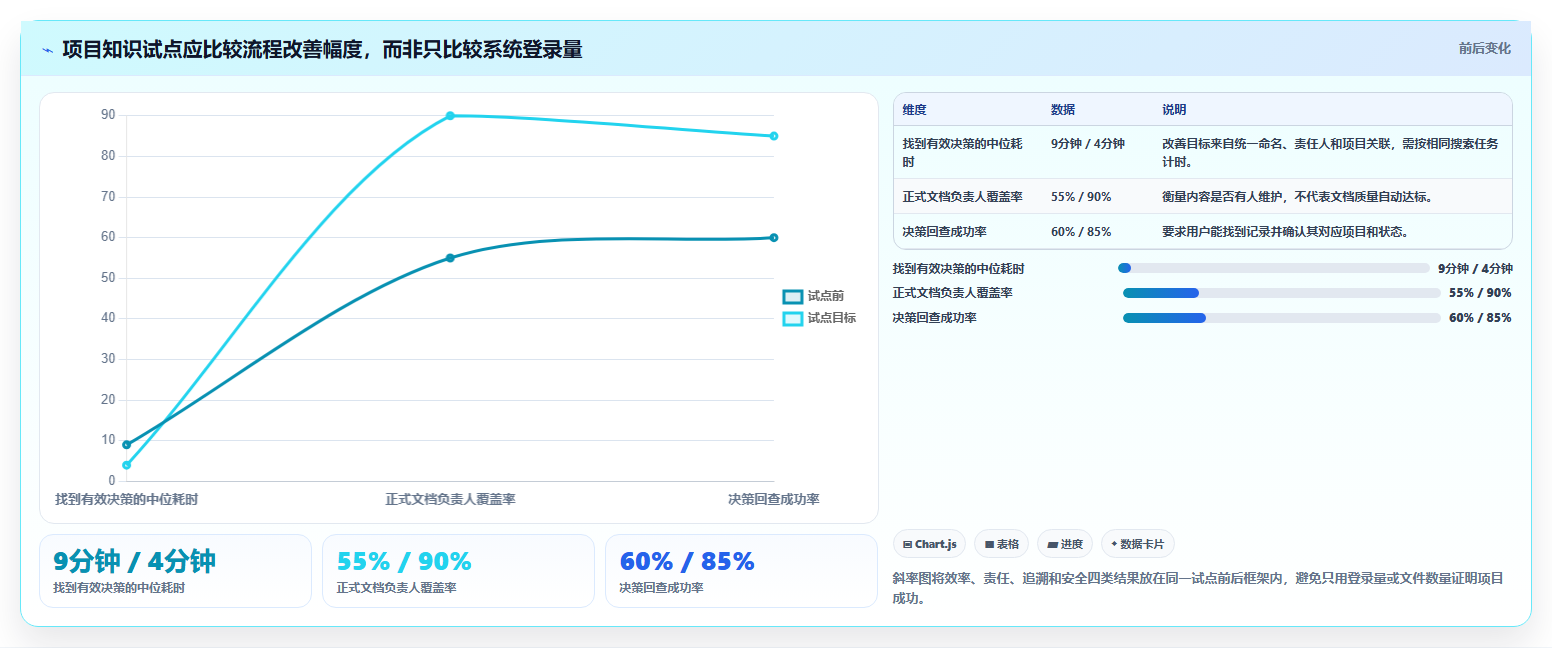Click the 前后变化 label in header
The width and height of the screenshot is (1552, 648).
coord(1484,48)
